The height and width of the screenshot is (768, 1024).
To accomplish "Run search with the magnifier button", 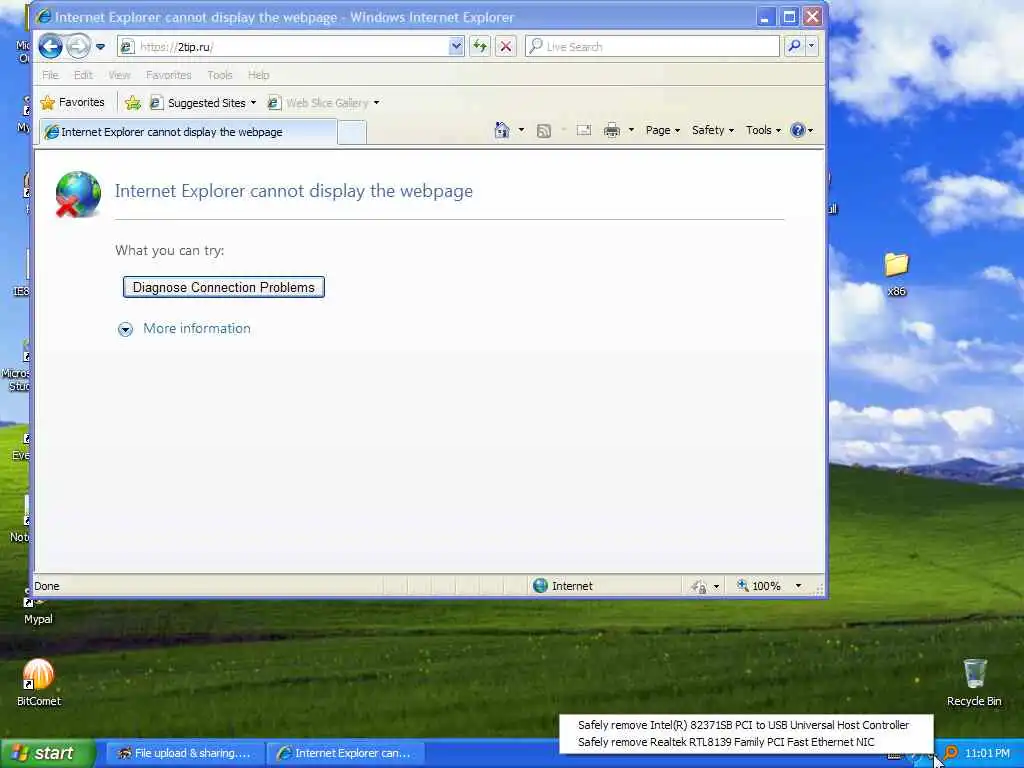I will tap(794, 46).
